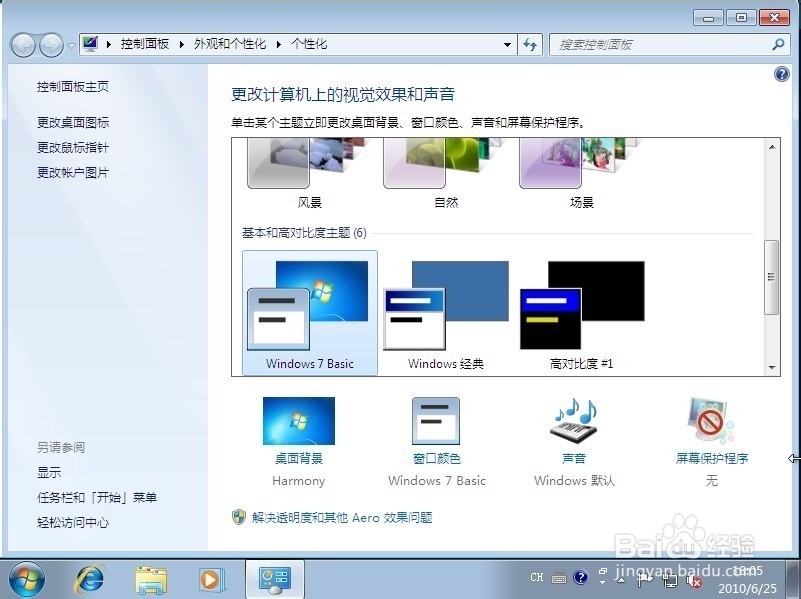
Task: Open 屏幕保护程序 settings icon
Action: point(711,421)
